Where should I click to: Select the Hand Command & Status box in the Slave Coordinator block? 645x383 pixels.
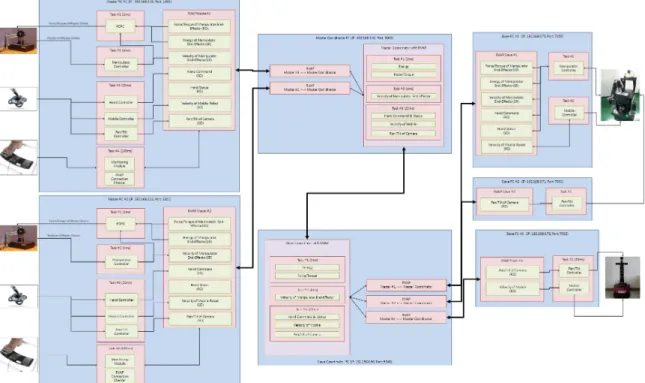[x=307, y=317]
